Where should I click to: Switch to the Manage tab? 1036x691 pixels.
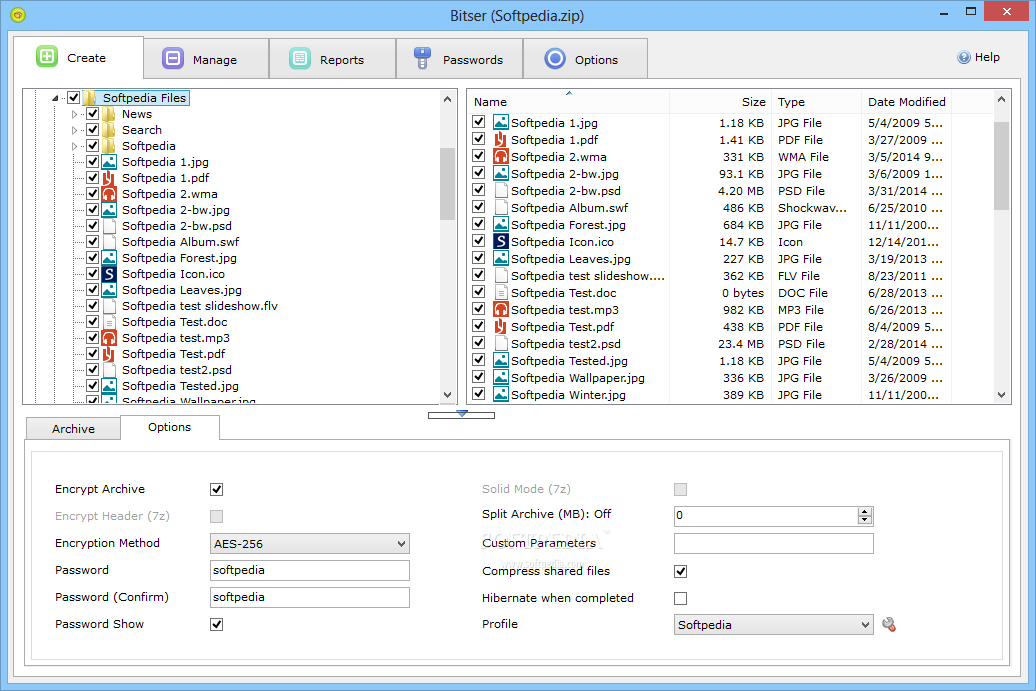click(206, 59)
